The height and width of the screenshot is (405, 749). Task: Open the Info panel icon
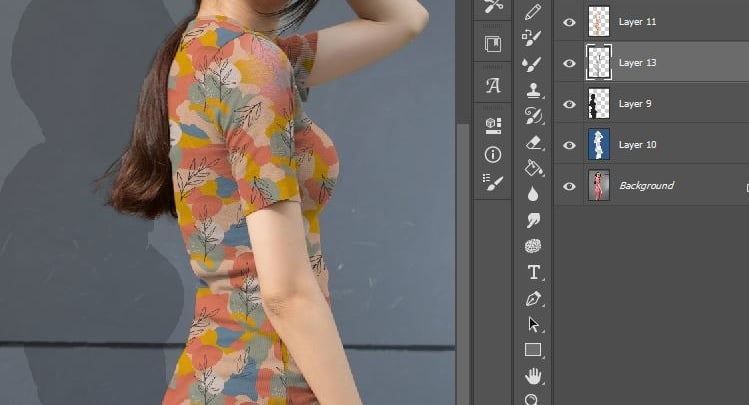(493, 154)
